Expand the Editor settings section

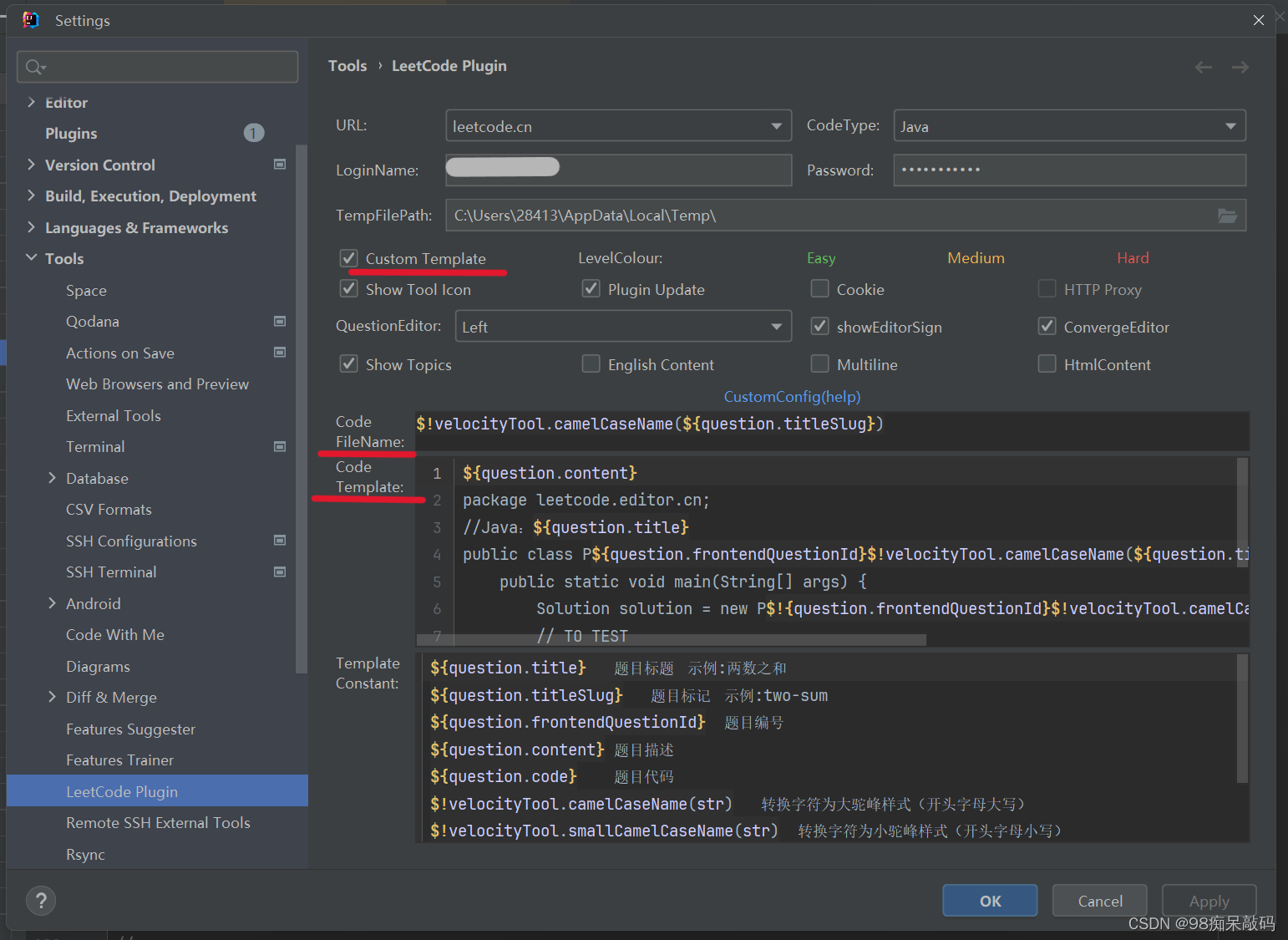[31, 102]
